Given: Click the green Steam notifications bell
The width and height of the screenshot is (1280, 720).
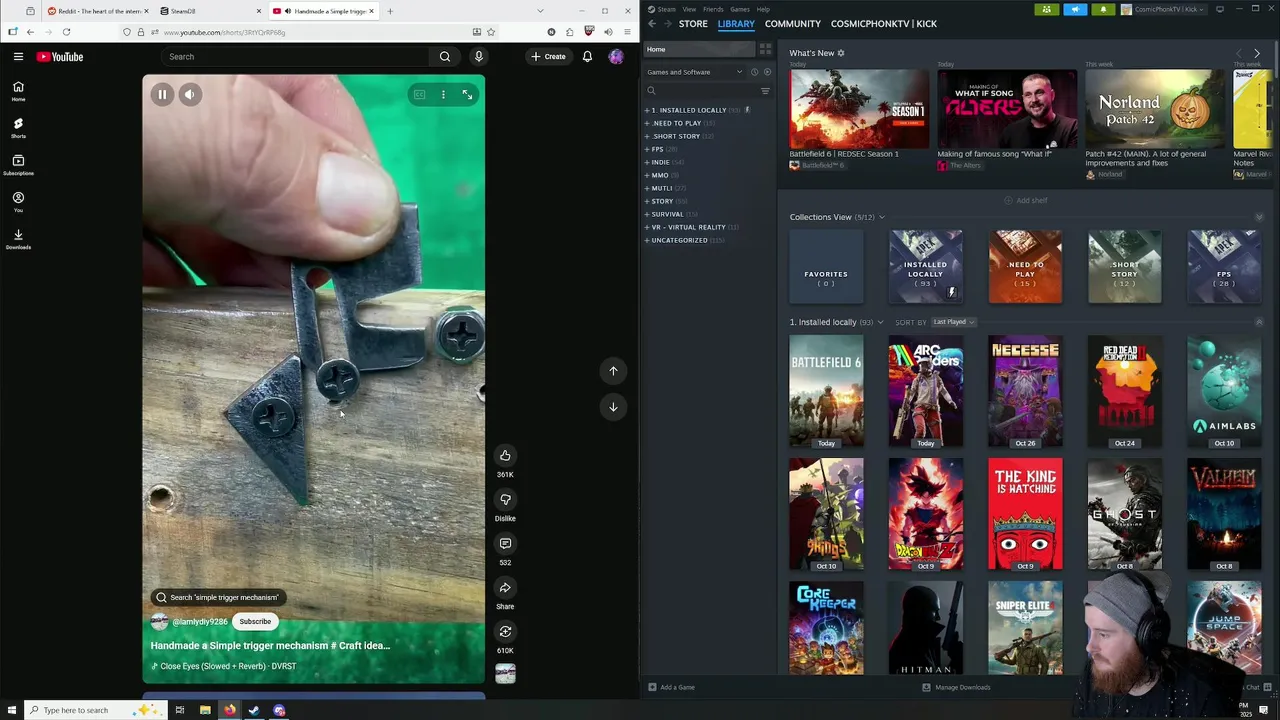Looking at the screenshot, I should click(x=1103, y=9).
